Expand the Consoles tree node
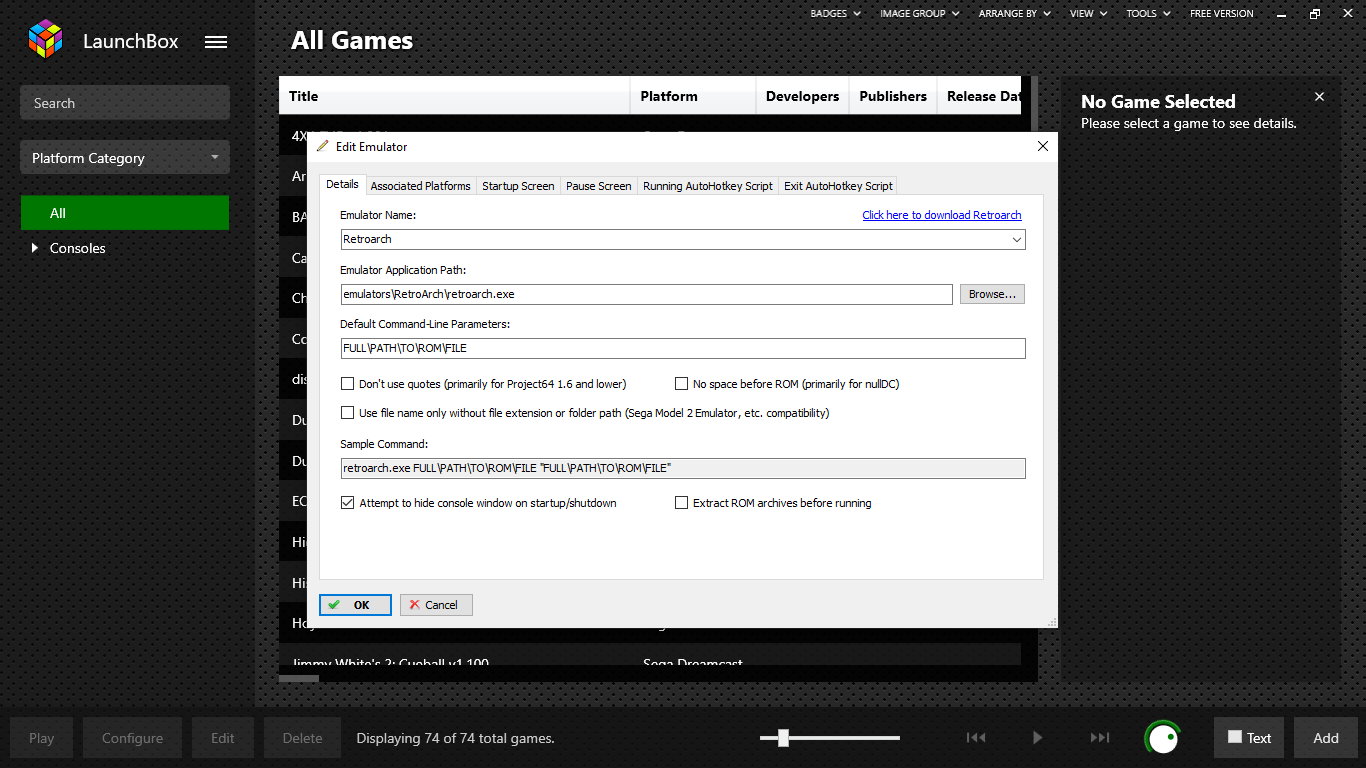Image resolution: width=1366 pixels, height=768 pixels. (35, 248)
